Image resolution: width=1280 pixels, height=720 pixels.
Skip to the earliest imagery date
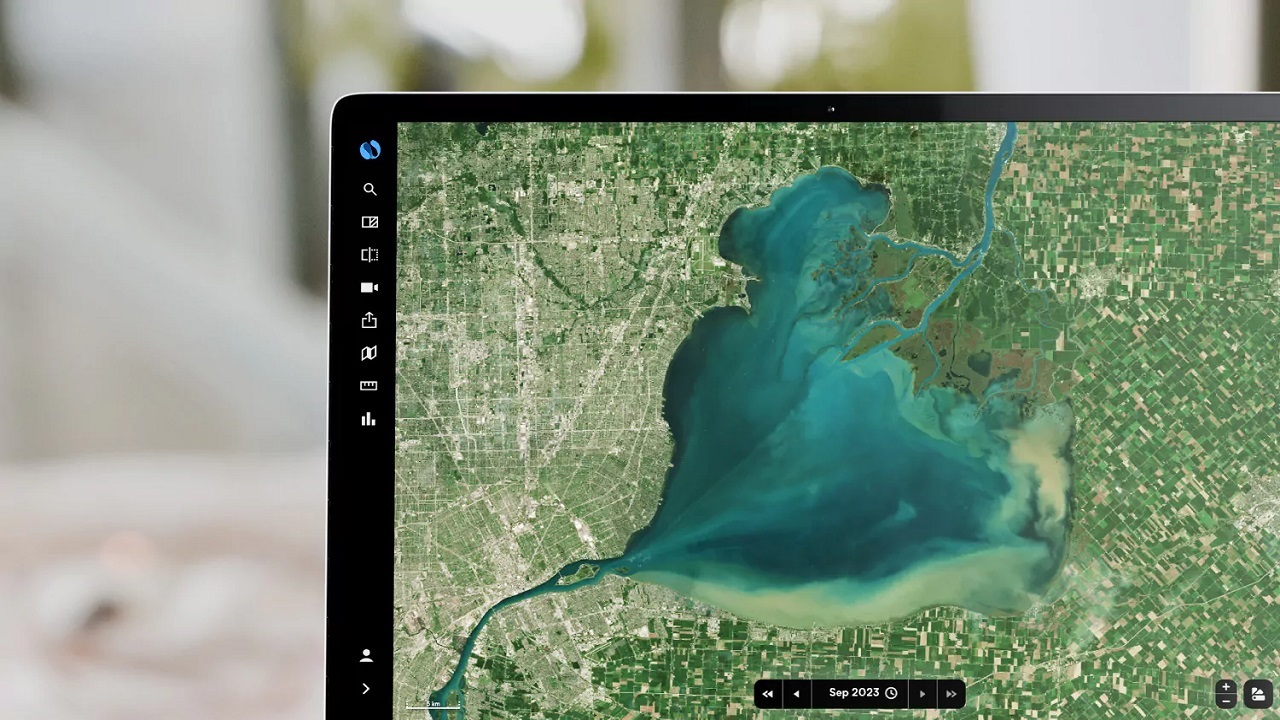[x=768, y=693]
